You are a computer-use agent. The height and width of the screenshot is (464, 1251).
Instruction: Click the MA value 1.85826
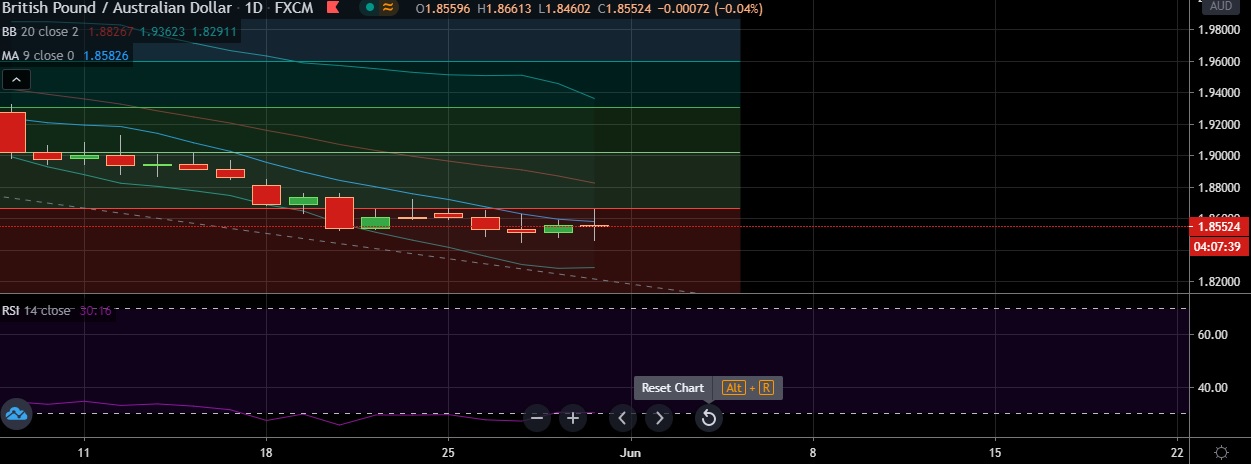(x=104, y=55)
